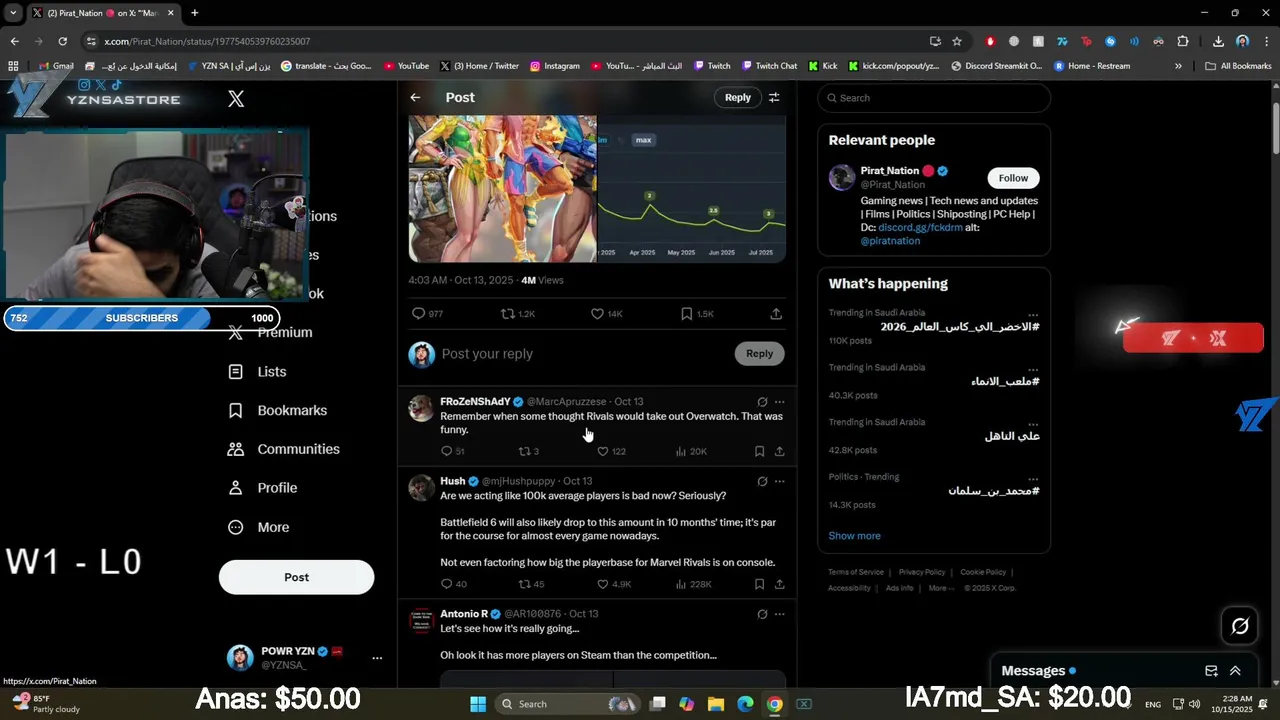Open Terms of Service link
The image size is (1280, 720).
(856, 572)
